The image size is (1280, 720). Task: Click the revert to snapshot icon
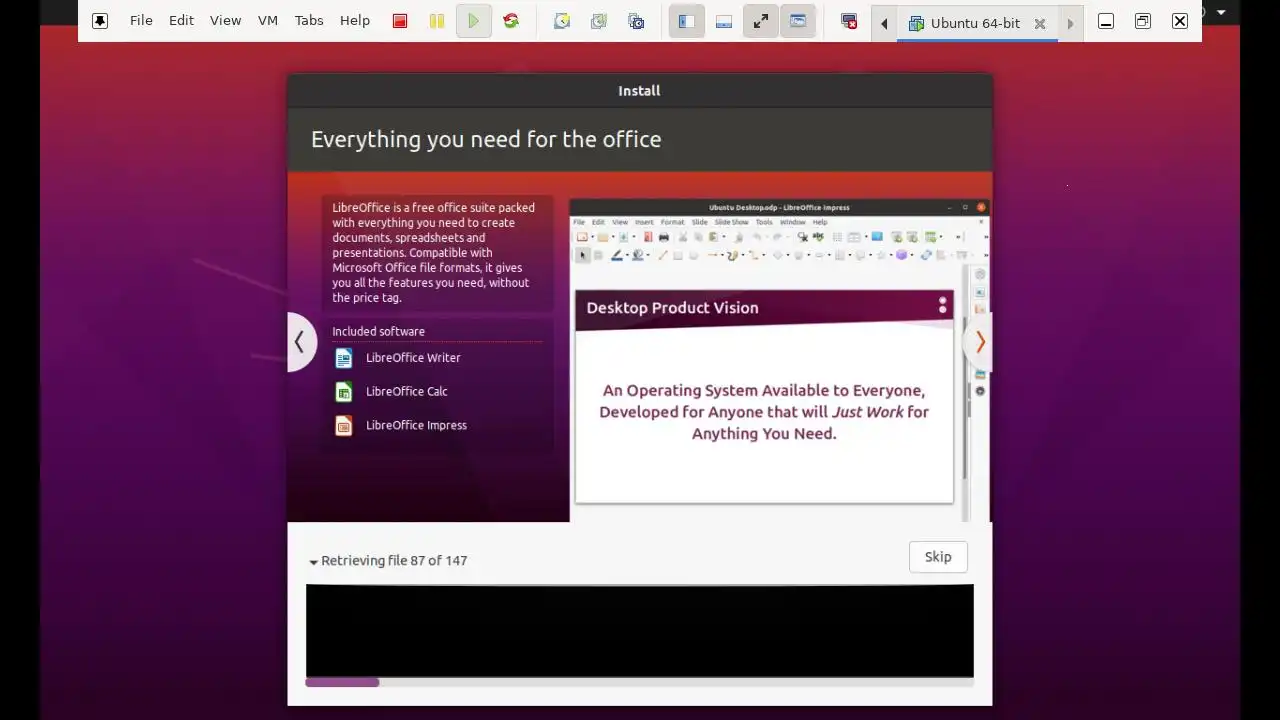click(x=599, y=21)
